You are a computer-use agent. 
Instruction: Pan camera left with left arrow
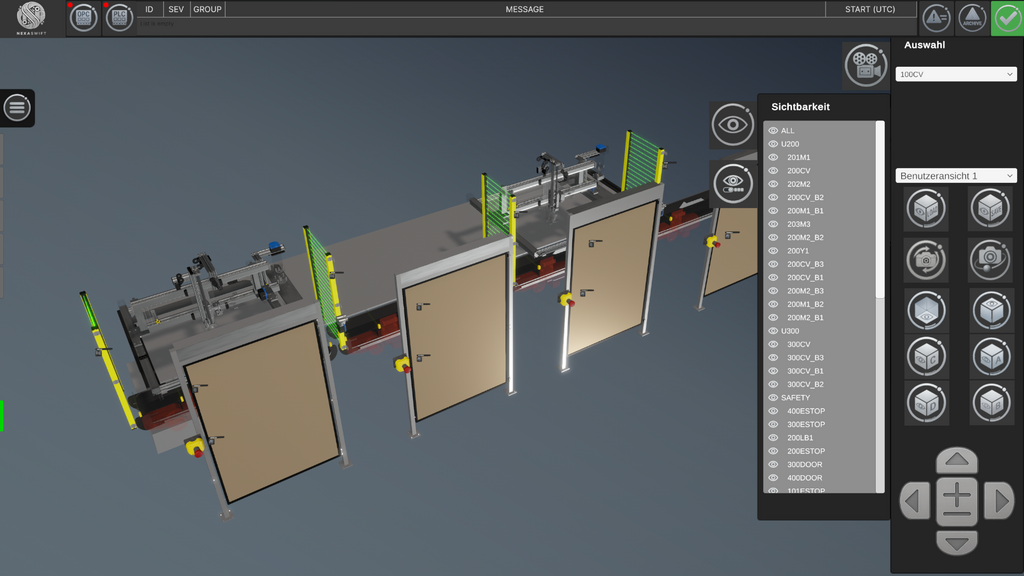[915, 502]
